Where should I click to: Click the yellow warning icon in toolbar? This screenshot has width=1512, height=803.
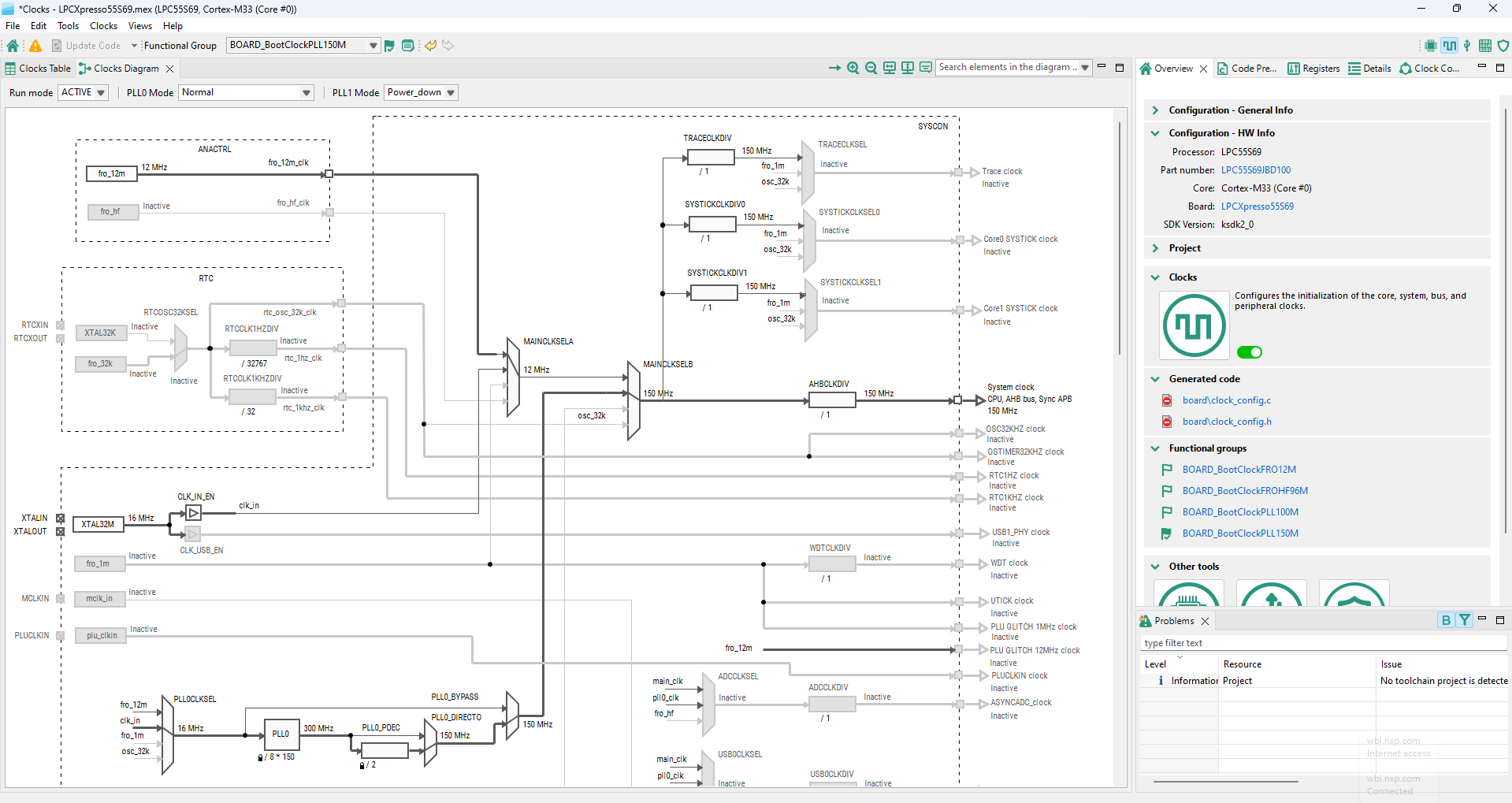click(35, 46)
